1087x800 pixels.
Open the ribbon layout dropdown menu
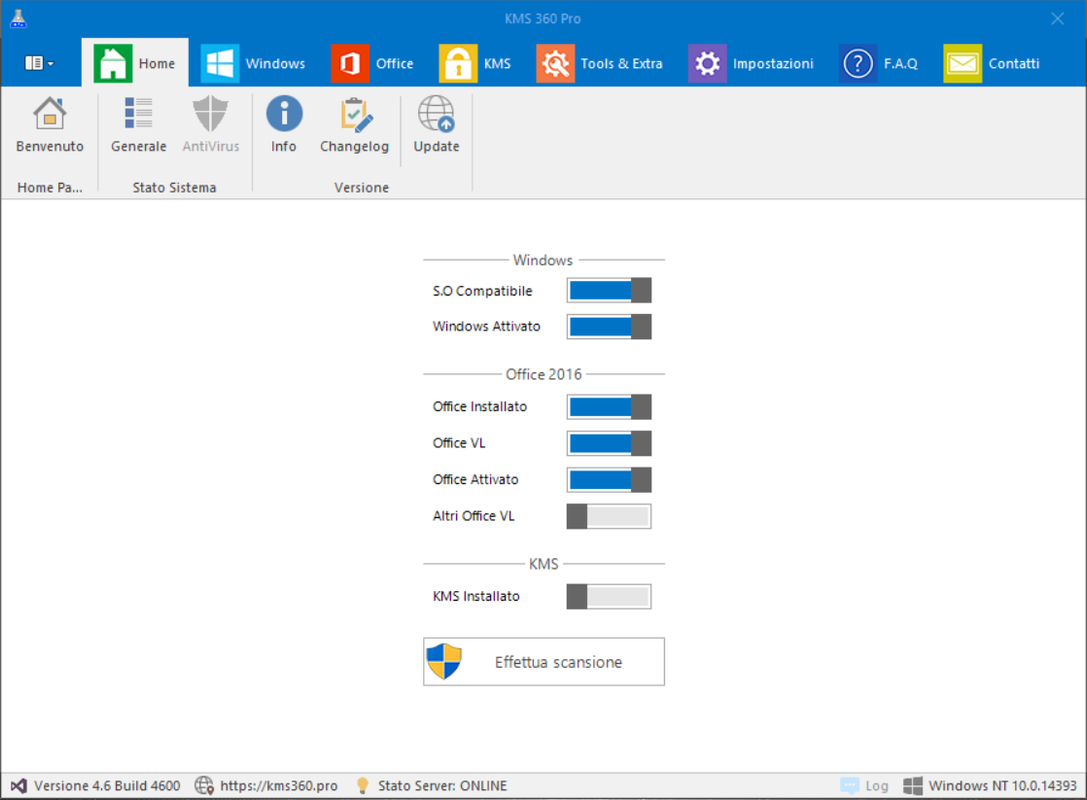pos(39,63)
